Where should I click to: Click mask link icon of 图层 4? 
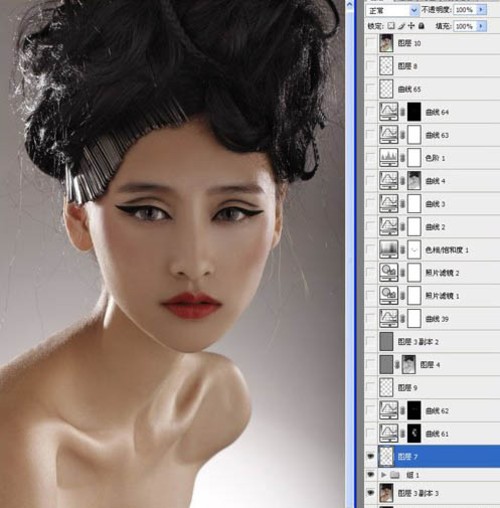[x=397, y=365]
